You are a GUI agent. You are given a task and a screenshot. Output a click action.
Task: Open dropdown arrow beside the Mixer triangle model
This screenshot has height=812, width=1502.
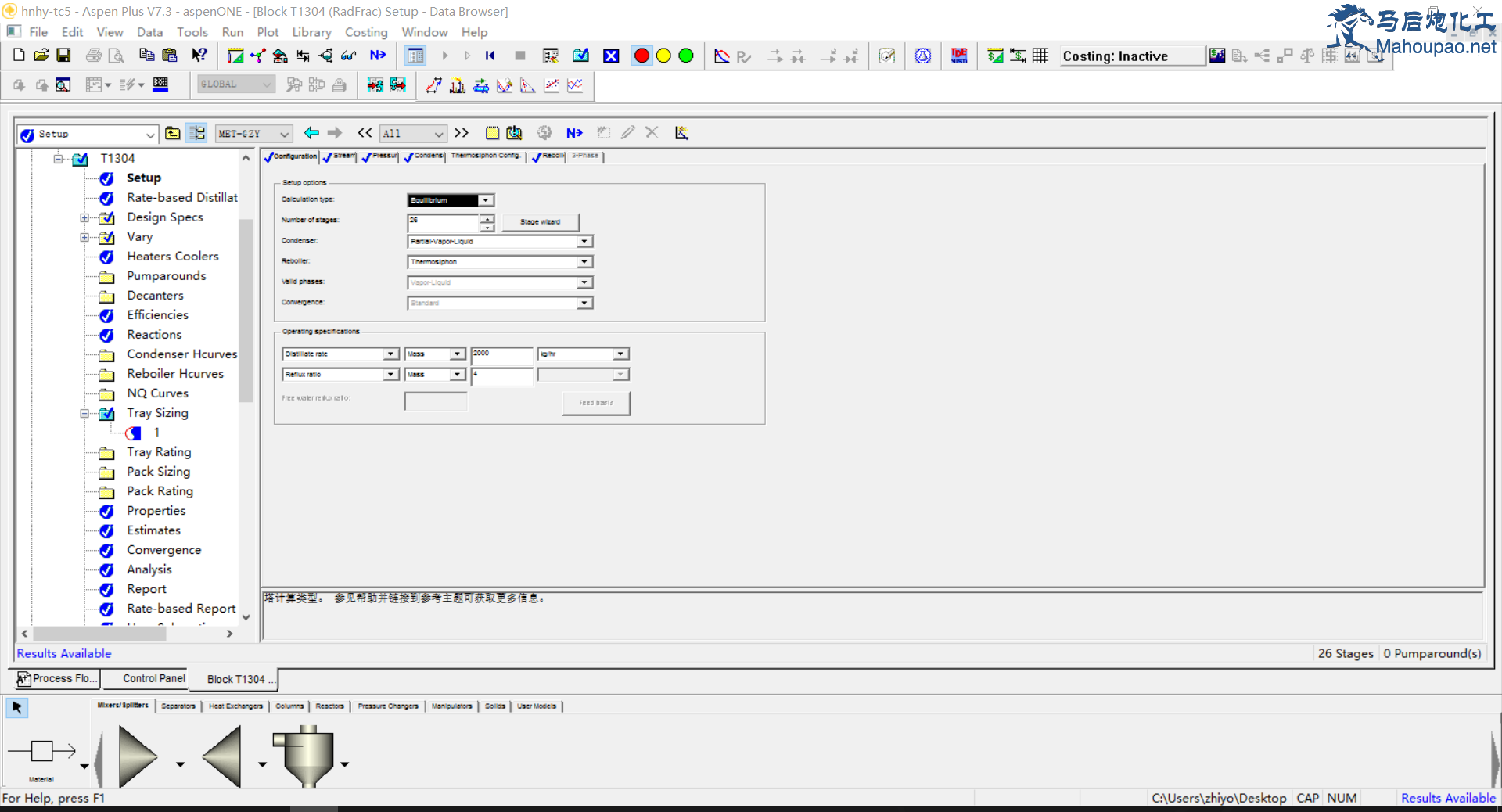pyautogui.click(x=180, y=764)
